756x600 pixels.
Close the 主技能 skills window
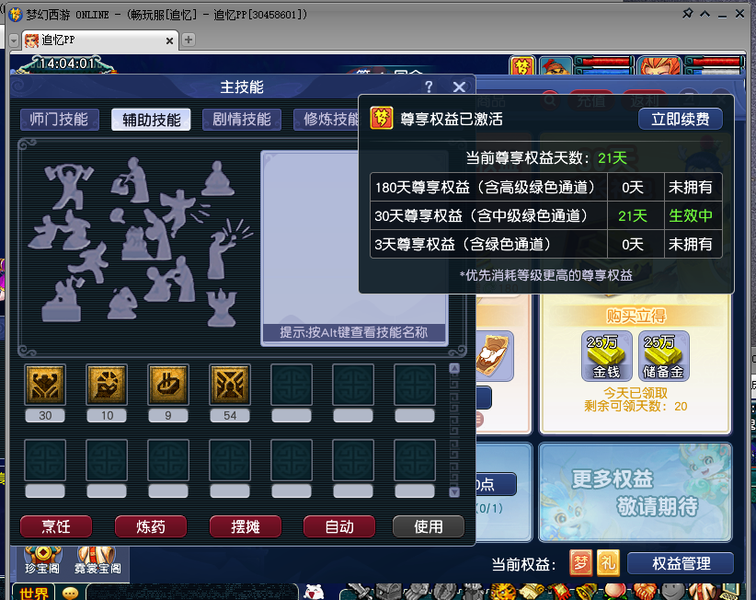tap(459, 87)
